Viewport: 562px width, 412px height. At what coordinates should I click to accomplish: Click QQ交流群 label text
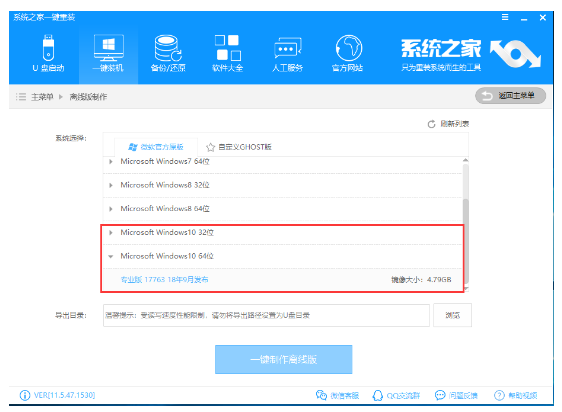(x=403, y=396)
